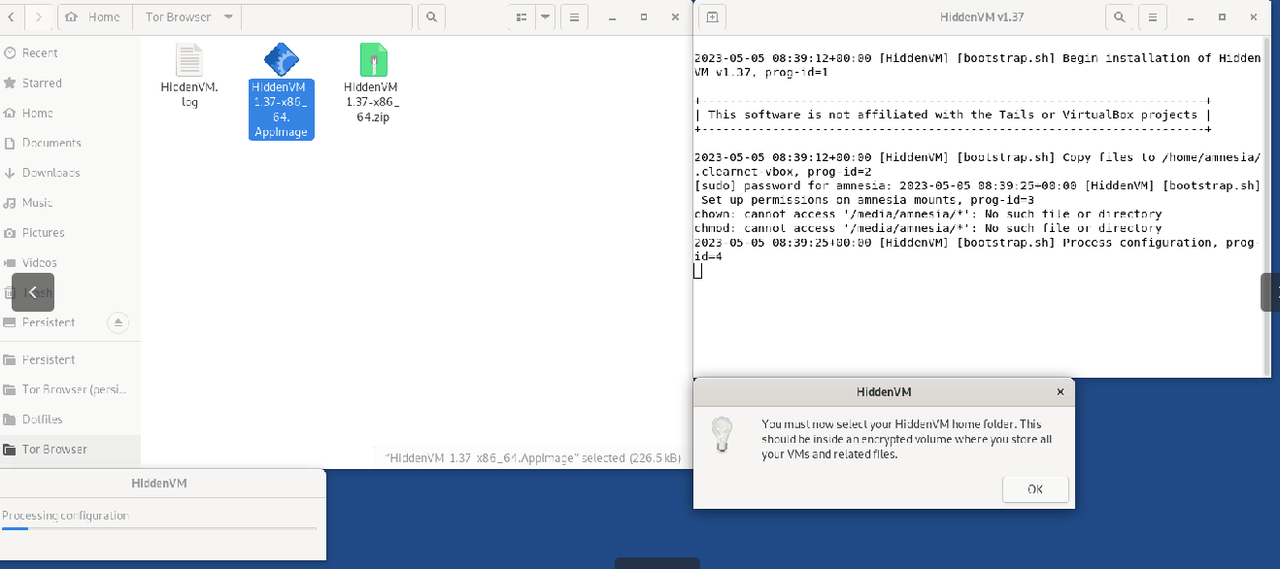The width and height of the screenshot is (1280, 569).
Task: Open Videos in the sidebar
Action: pyautogui.click(x=70, y=263)
